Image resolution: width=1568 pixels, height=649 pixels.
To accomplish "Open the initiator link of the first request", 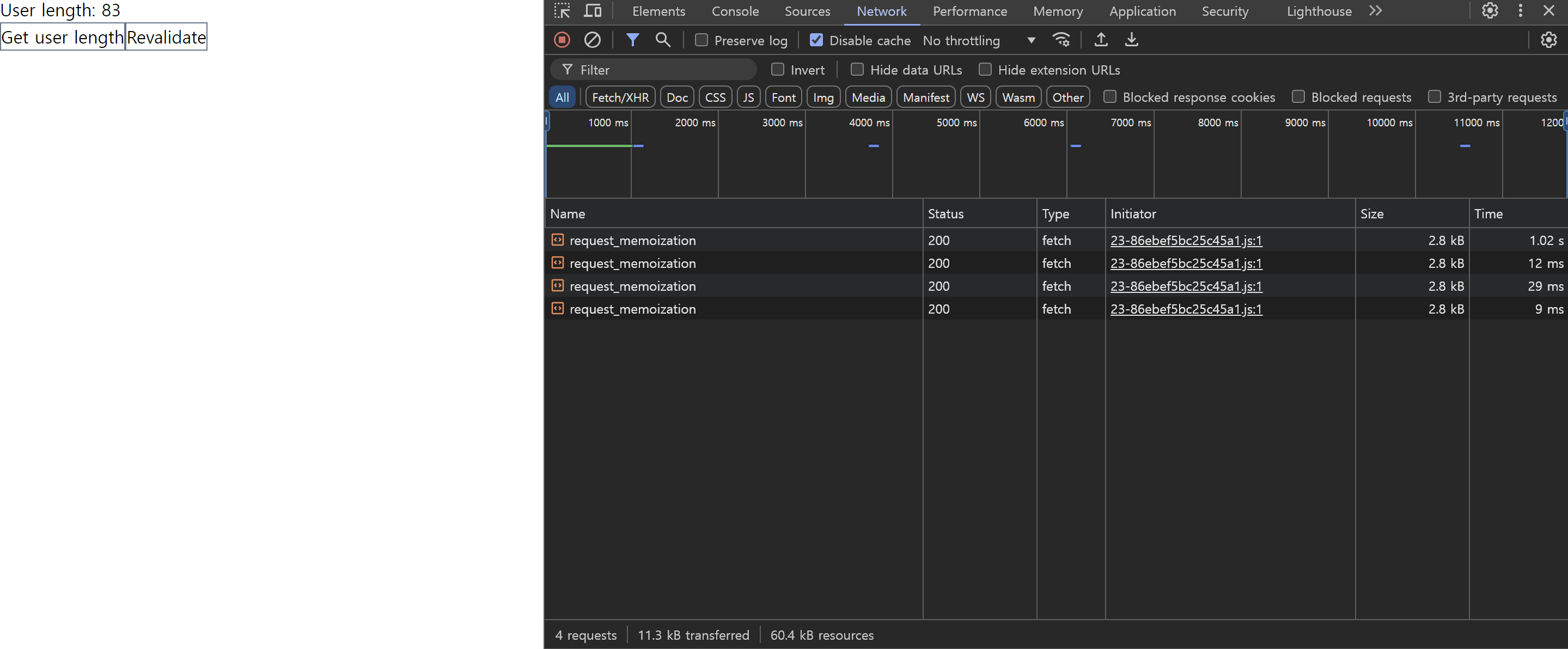I will [x=1185, y=240].
